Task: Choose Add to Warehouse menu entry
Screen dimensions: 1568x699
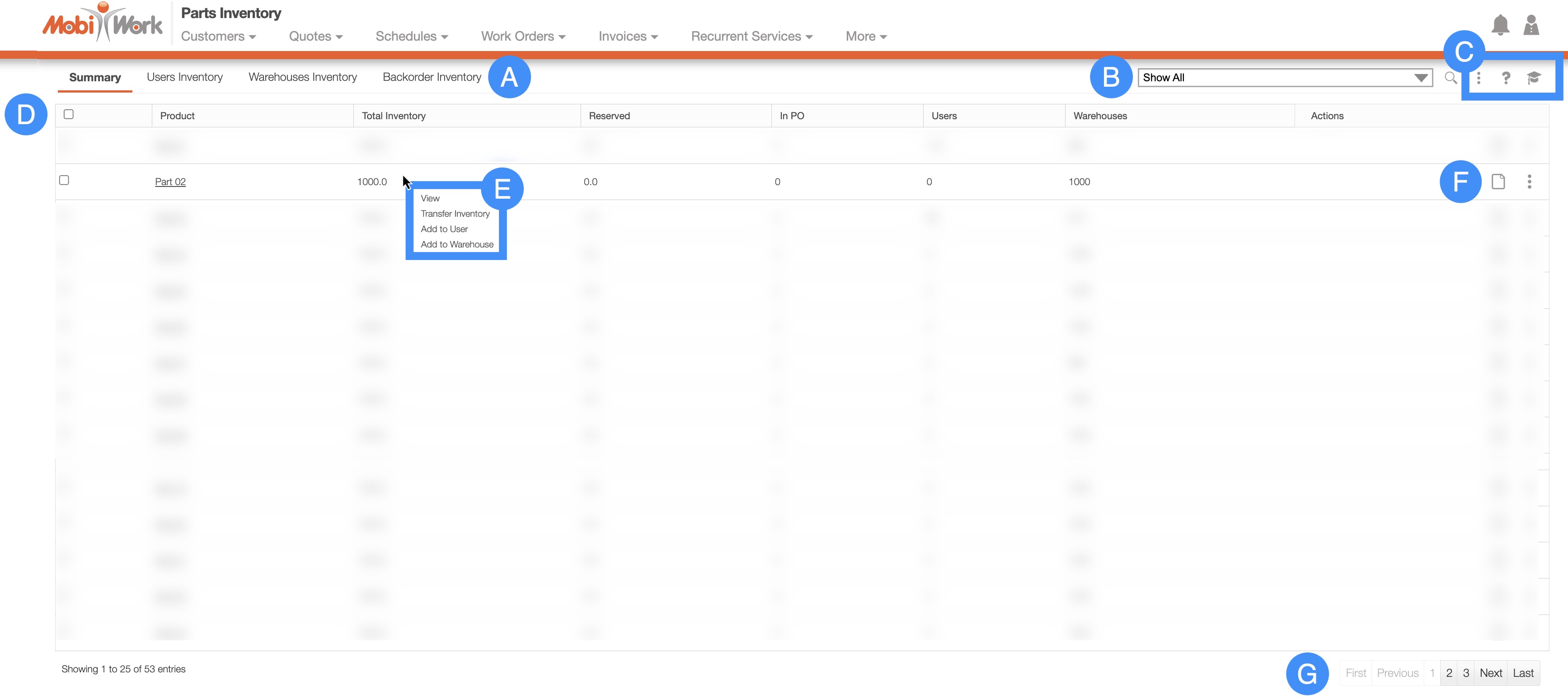Action: (x=456, y=245)
